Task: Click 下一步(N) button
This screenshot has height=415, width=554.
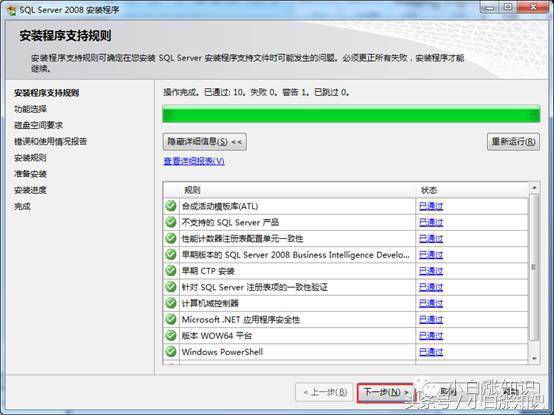Action: point(385,392)
